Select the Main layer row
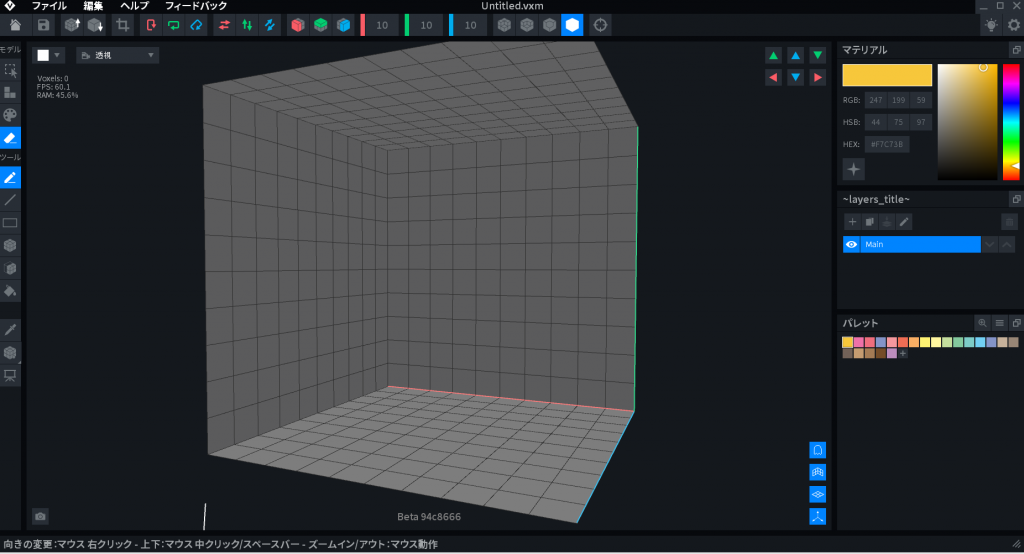This screenshot has width=1024, height=554. coord(919,244)
